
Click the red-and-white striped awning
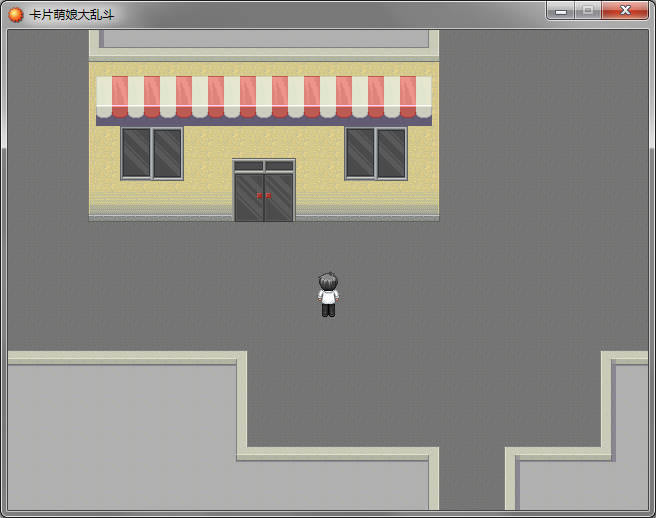264,100
